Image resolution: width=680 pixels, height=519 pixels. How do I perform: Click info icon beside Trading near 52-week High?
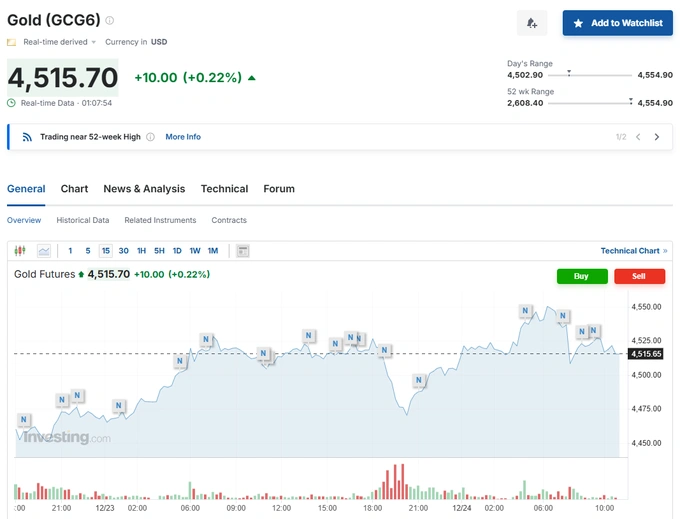pyautogui.click(x=151, y=137)
